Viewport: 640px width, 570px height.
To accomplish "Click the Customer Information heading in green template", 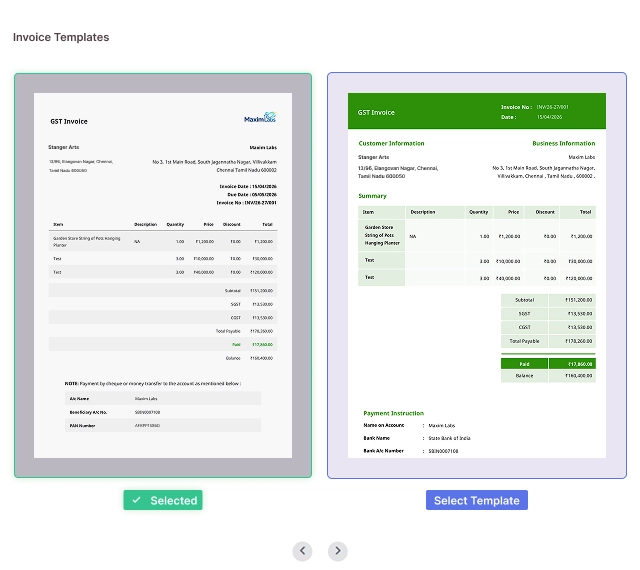I will pos(391,143).
